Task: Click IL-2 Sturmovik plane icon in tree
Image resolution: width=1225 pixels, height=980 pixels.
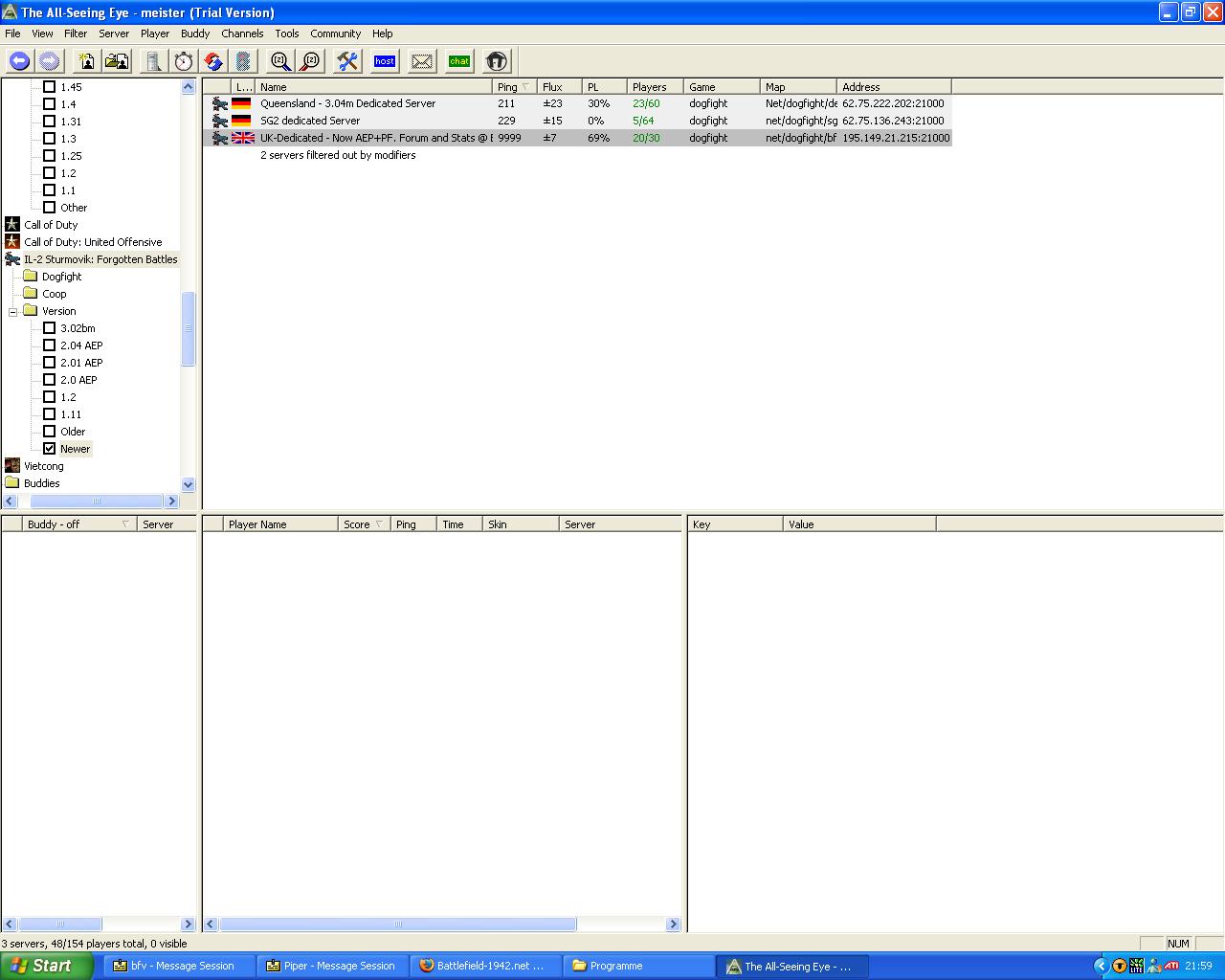Action: tap(12, 259)
